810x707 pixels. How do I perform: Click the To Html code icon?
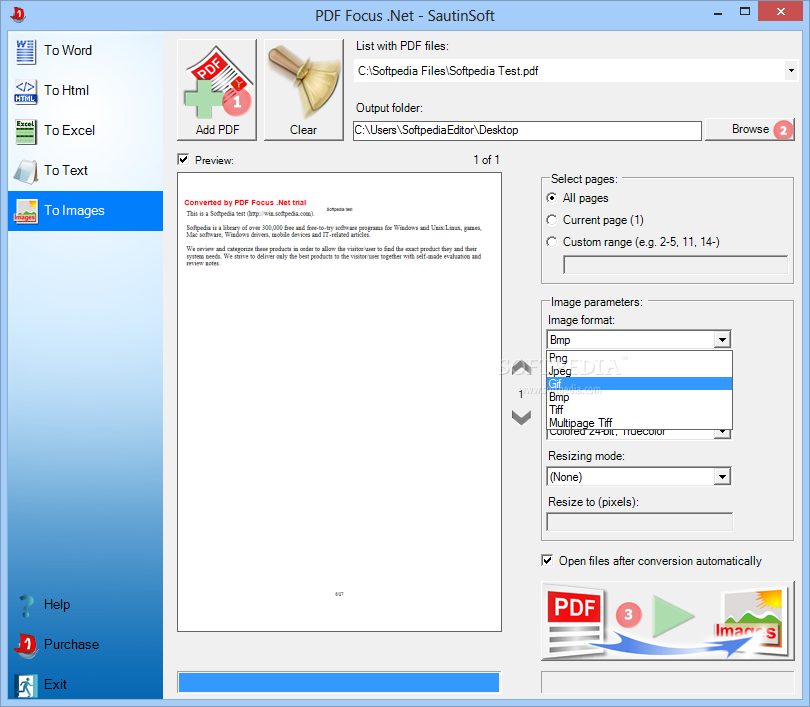tap(25, 91)
